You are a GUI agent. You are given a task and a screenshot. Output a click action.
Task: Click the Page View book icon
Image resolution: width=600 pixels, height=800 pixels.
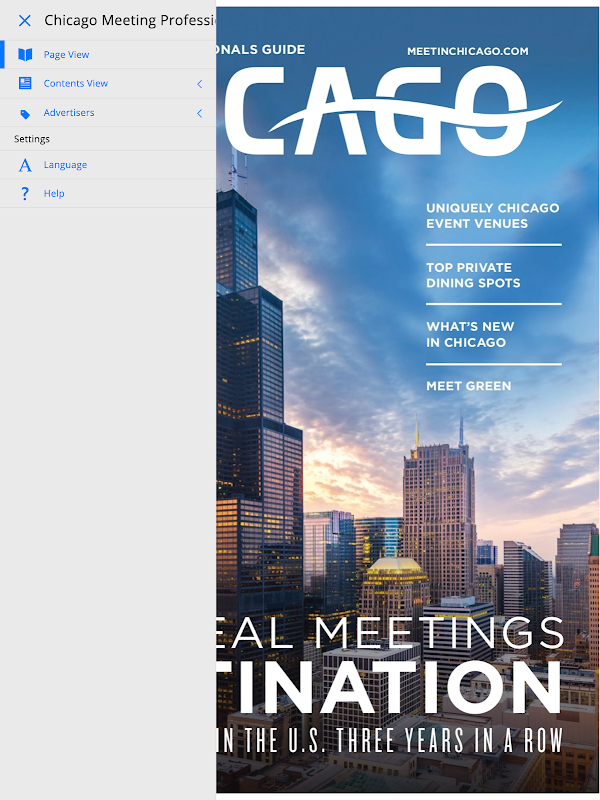(x=25, y=55)
